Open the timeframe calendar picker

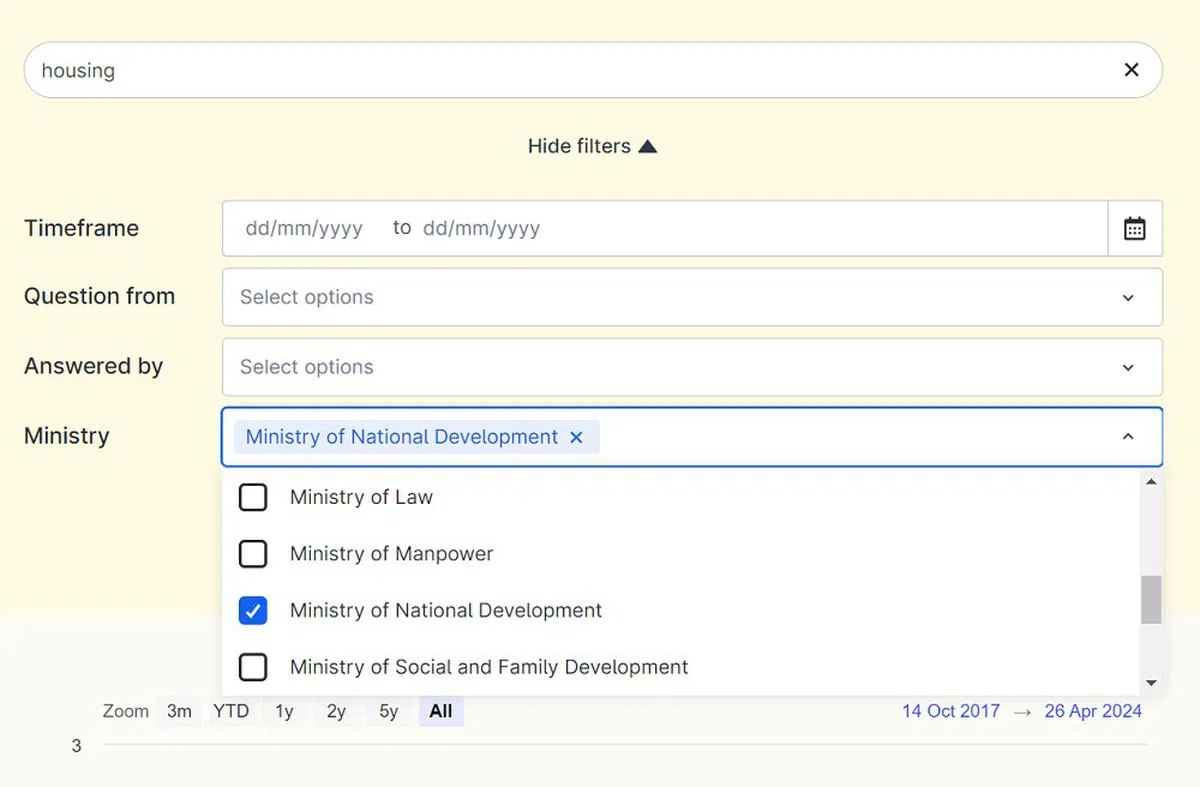1134,228
